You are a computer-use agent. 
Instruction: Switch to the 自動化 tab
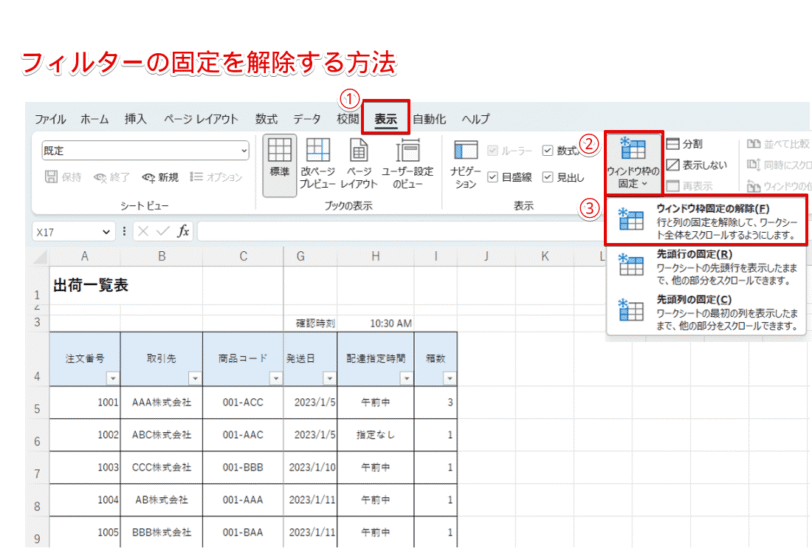[x=429, y=119]
